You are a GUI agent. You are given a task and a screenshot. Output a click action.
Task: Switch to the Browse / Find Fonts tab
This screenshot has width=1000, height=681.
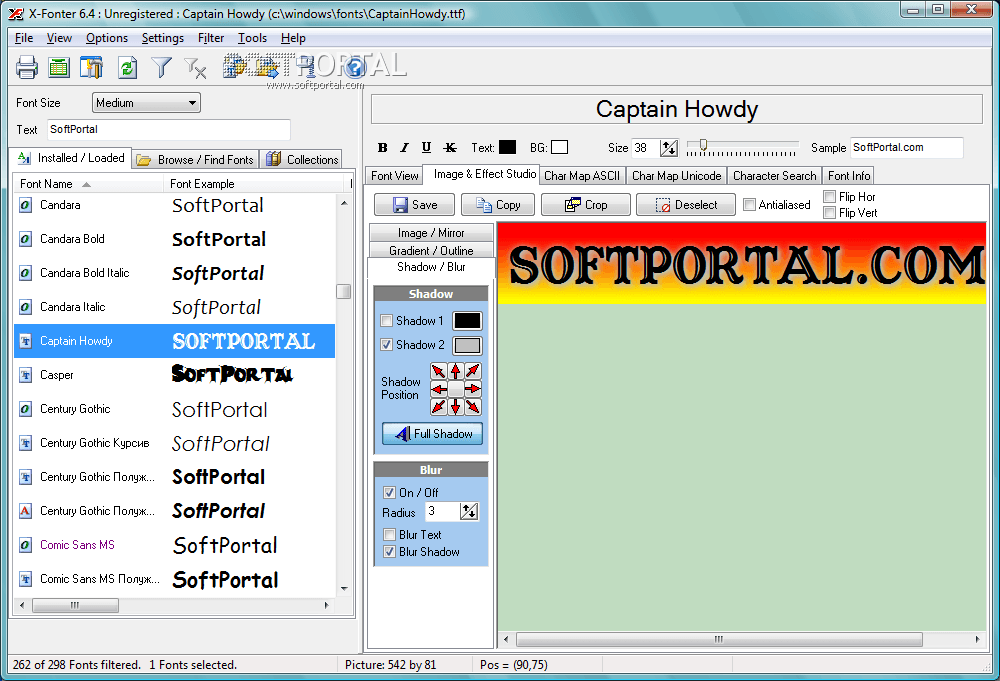pyautogui.click(x=195, y=160)
